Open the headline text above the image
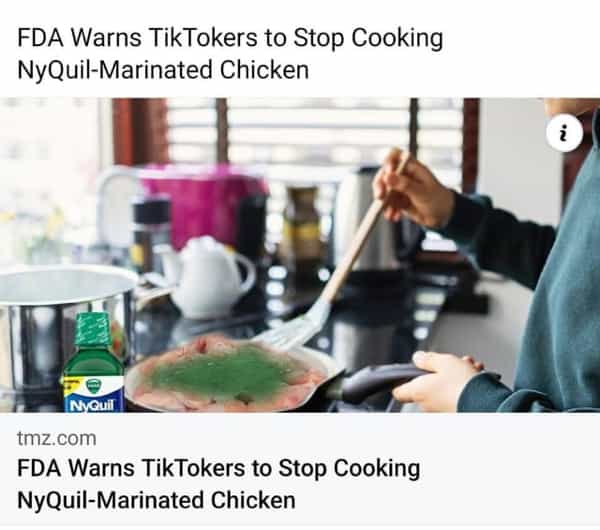600x530 pixels. (230, 54)
